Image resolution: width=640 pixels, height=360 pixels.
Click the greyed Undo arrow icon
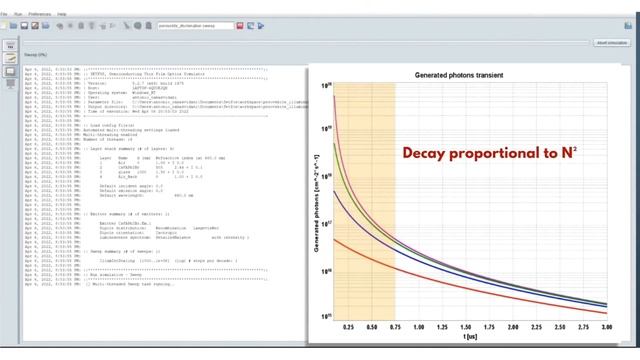(x=60, y=26)
